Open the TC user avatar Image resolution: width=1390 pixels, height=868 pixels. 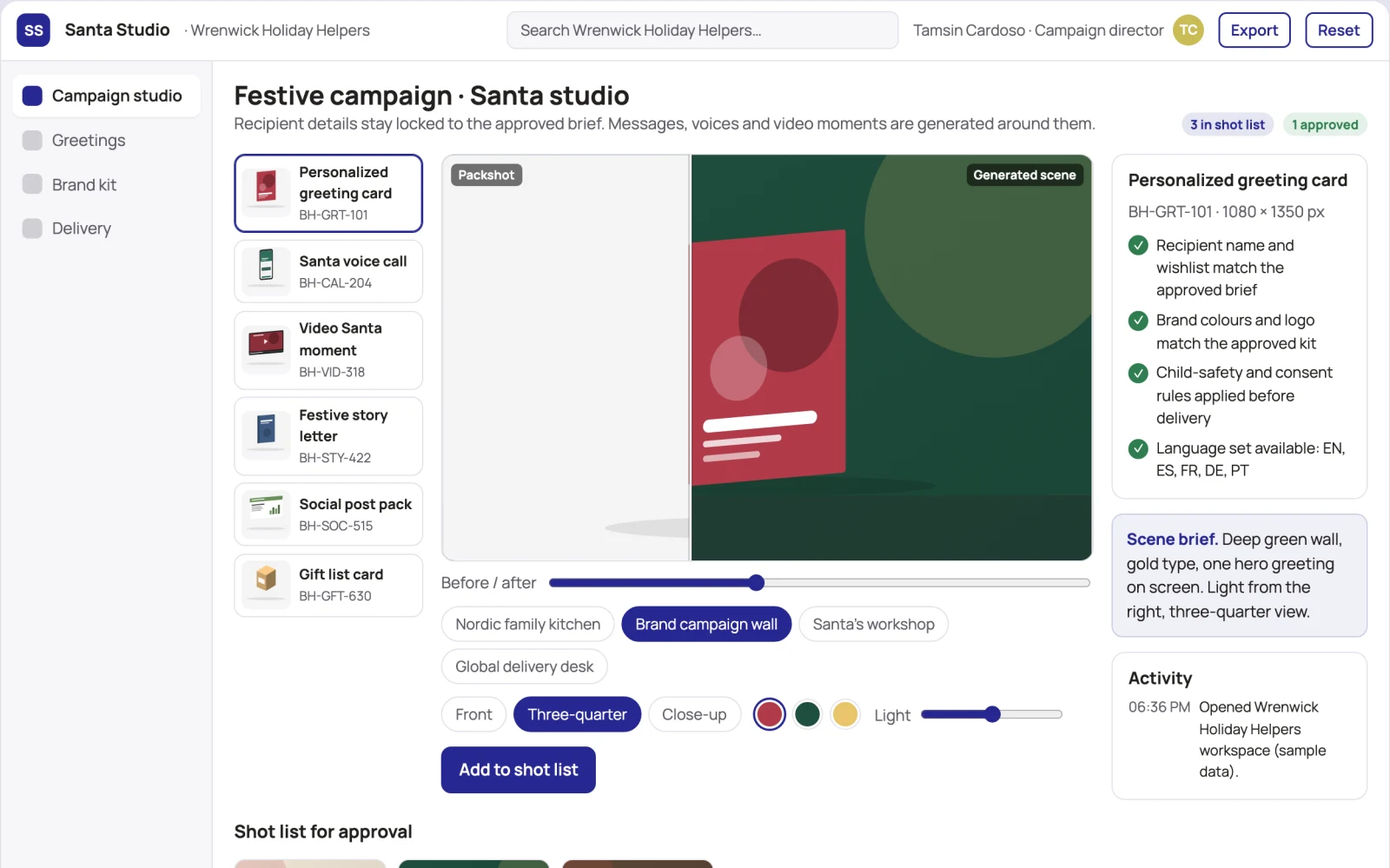tap(1188, 30)
